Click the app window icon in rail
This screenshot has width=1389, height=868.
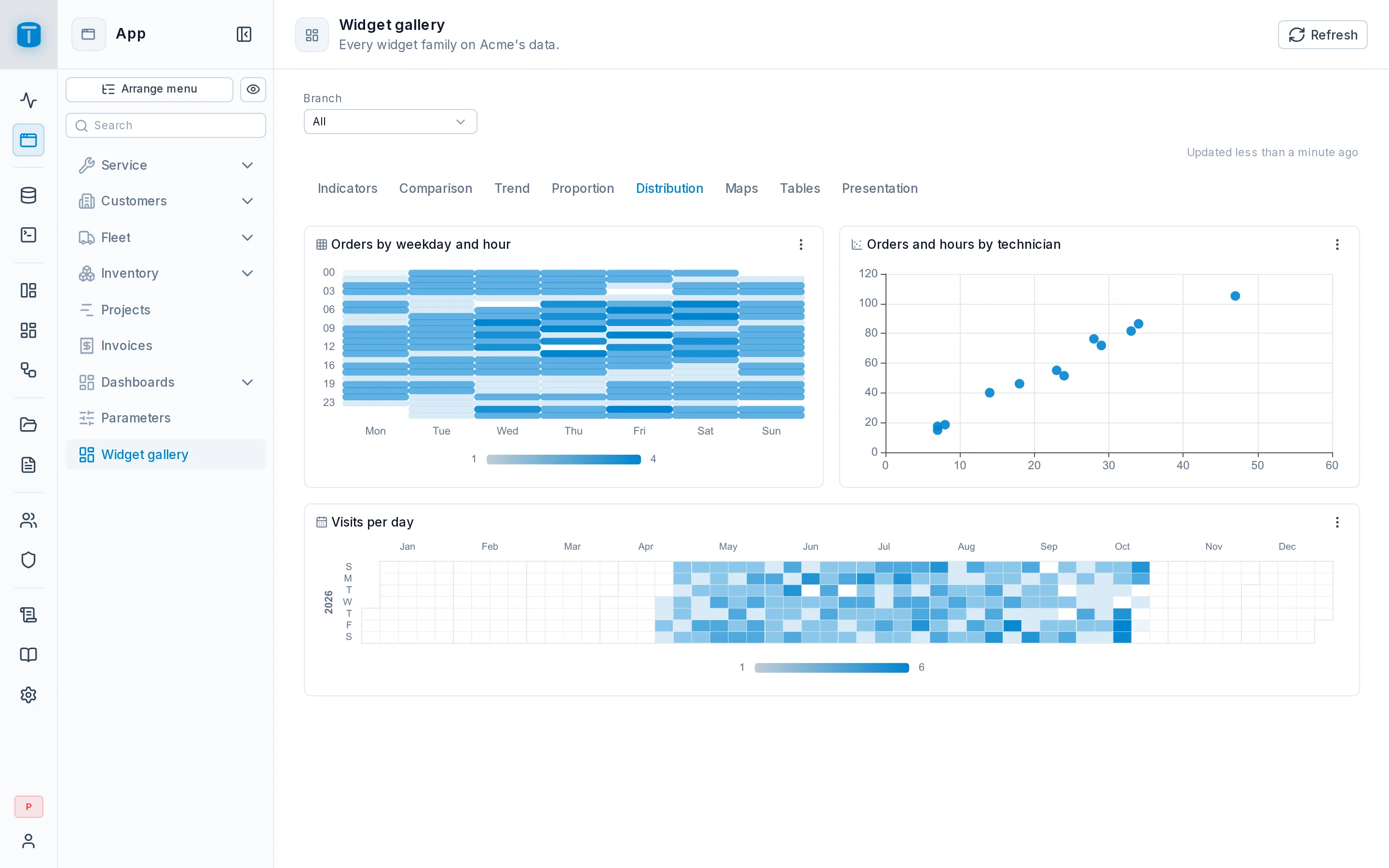[28, 139]
